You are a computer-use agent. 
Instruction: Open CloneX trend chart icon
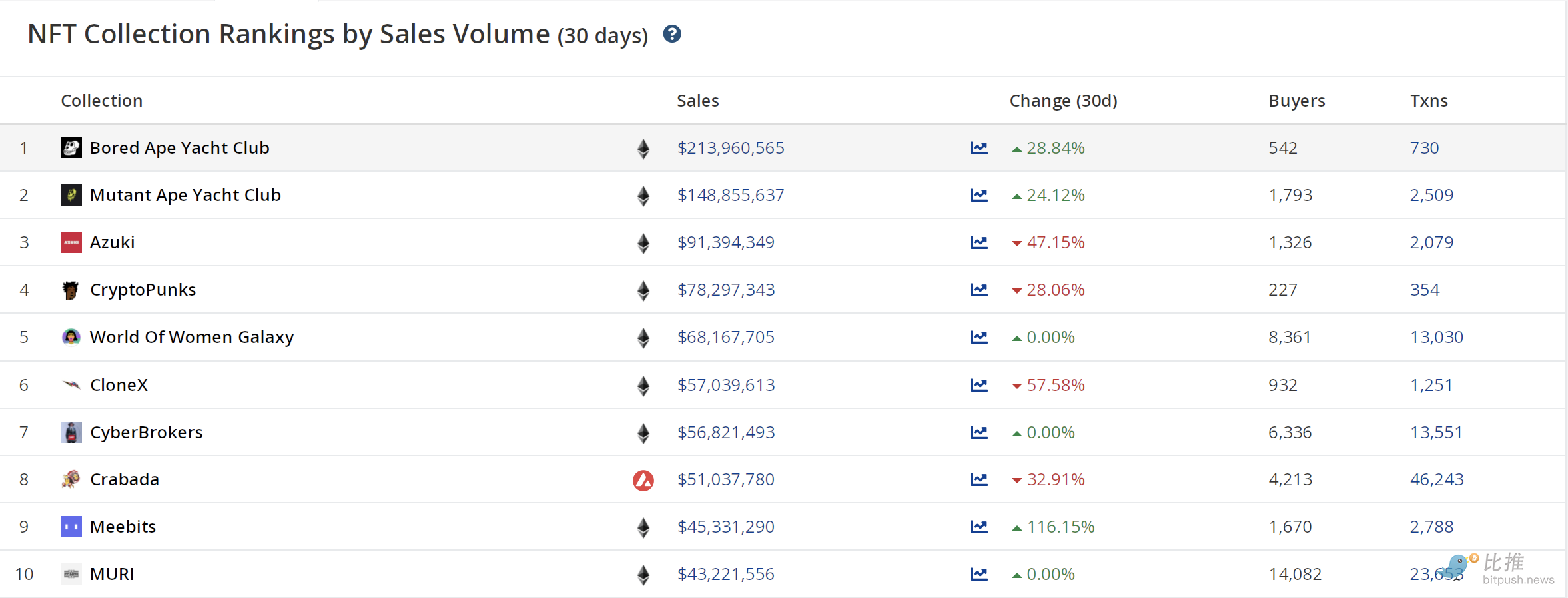pyautogui.click(x=979, y=385)
